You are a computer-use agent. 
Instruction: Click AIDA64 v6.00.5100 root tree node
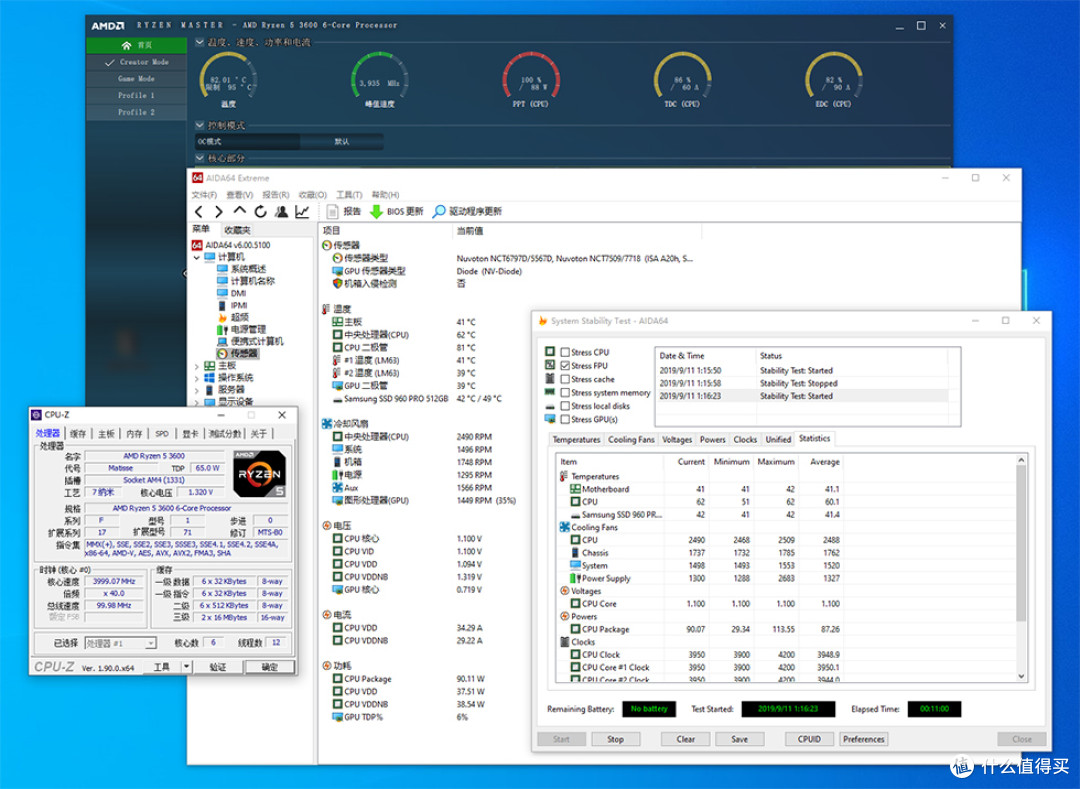[x=231, y=244]
